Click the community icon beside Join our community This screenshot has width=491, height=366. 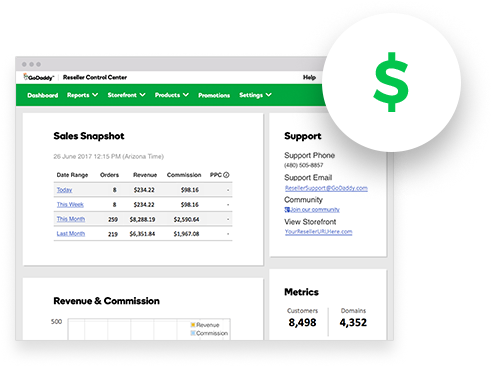click(x=287, y=209)
